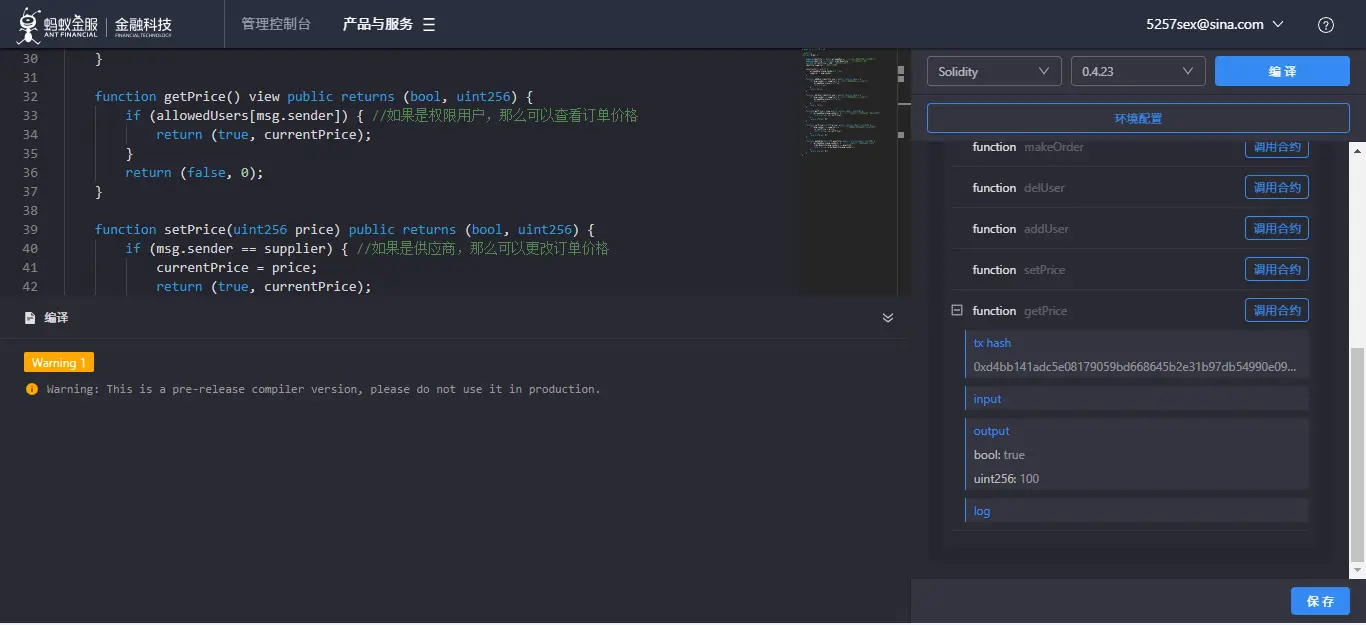Click the warning circle icon beside message
The image size is (1366, 625).
32,389
